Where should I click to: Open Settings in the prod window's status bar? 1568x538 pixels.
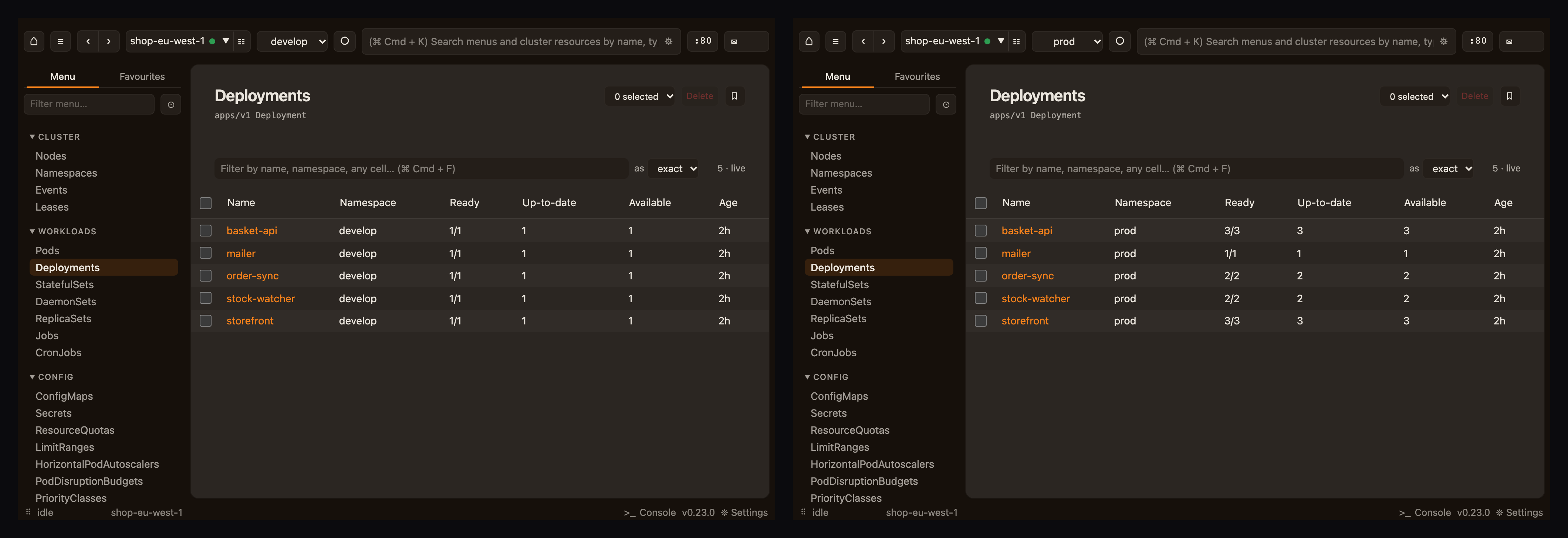[1519, 513]
